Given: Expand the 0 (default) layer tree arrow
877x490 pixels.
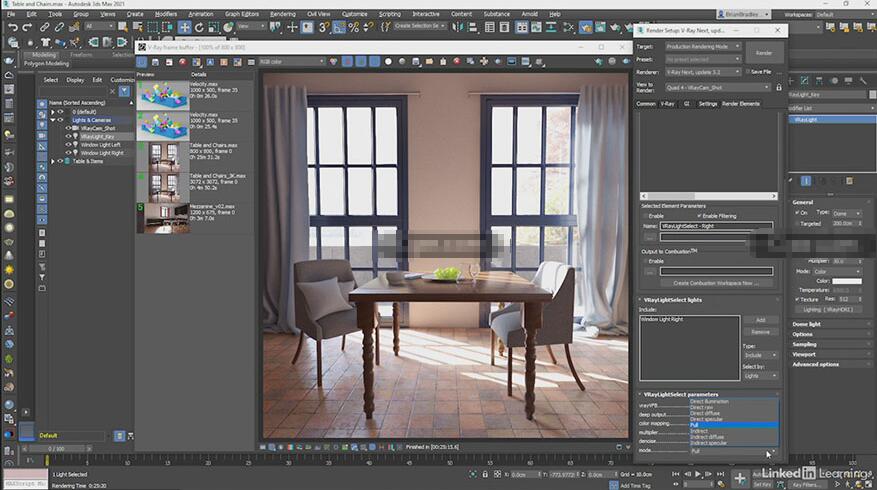Looking at the screenshot, I should tap(53, 112).
